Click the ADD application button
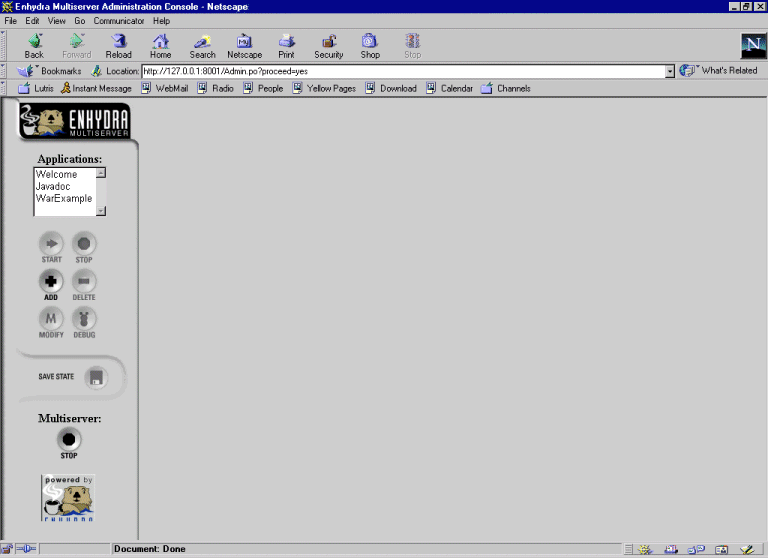768x558 pixels. coord(51,285)
